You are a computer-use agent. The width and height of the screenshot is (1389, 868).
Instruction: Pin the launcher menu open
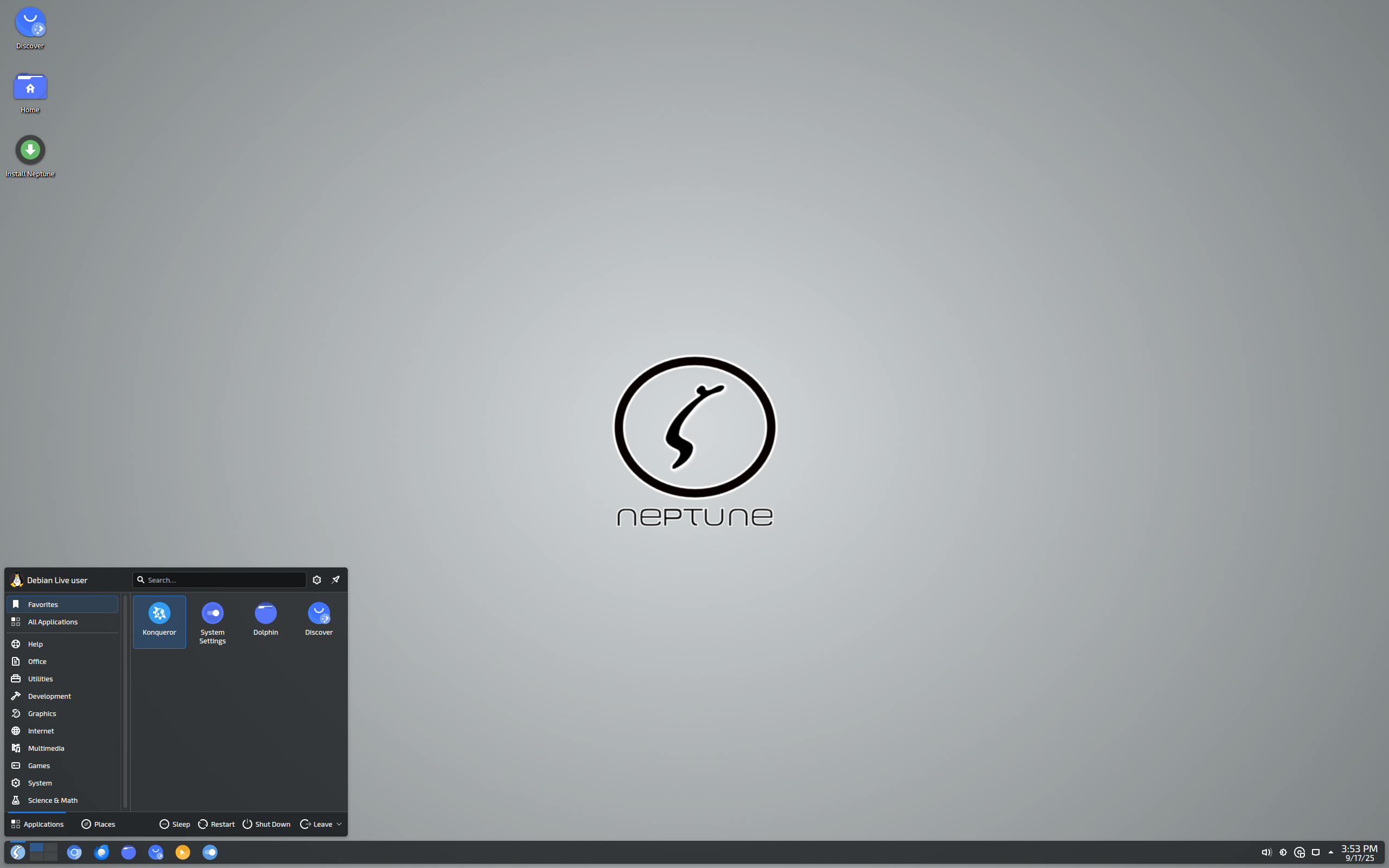(336, 580)
